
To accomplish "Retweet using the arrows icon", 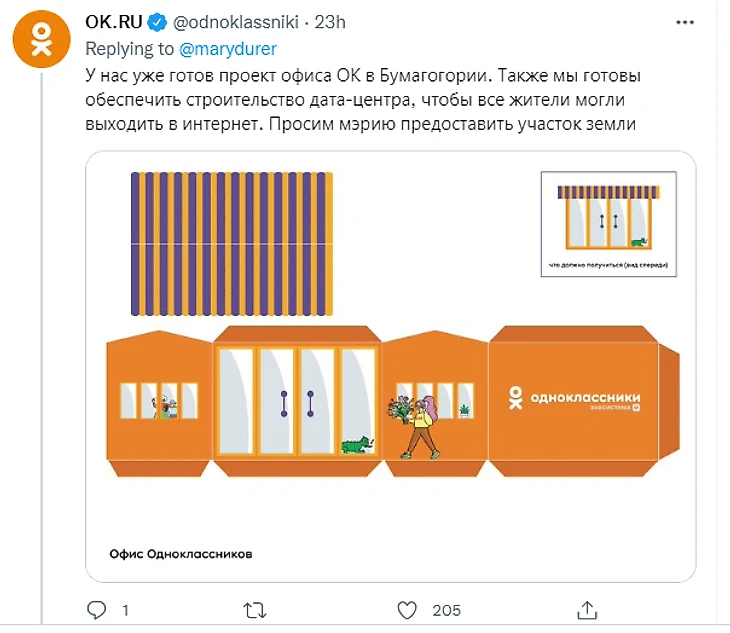I will click(255, 610).
